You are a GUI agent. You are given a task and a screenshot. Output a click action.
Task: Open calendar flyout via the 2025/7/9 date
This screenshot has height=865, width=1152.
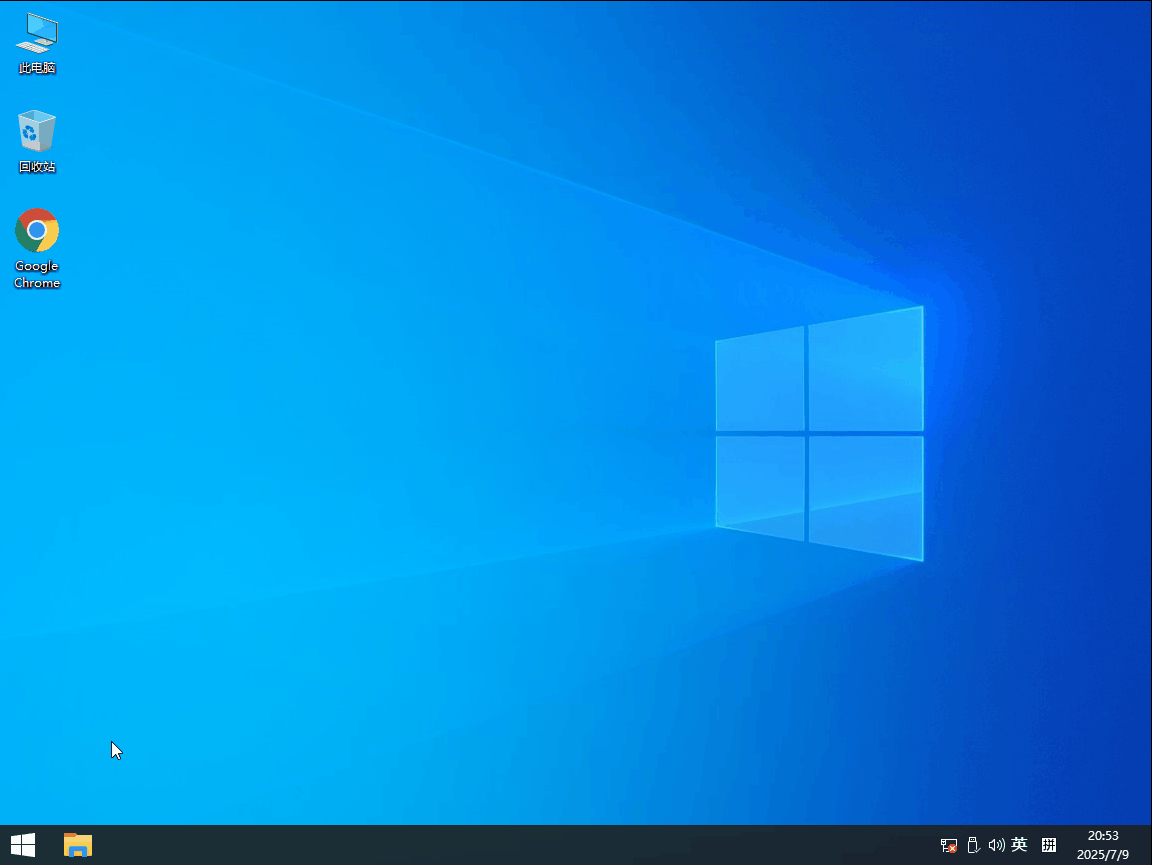point(1103,855)
